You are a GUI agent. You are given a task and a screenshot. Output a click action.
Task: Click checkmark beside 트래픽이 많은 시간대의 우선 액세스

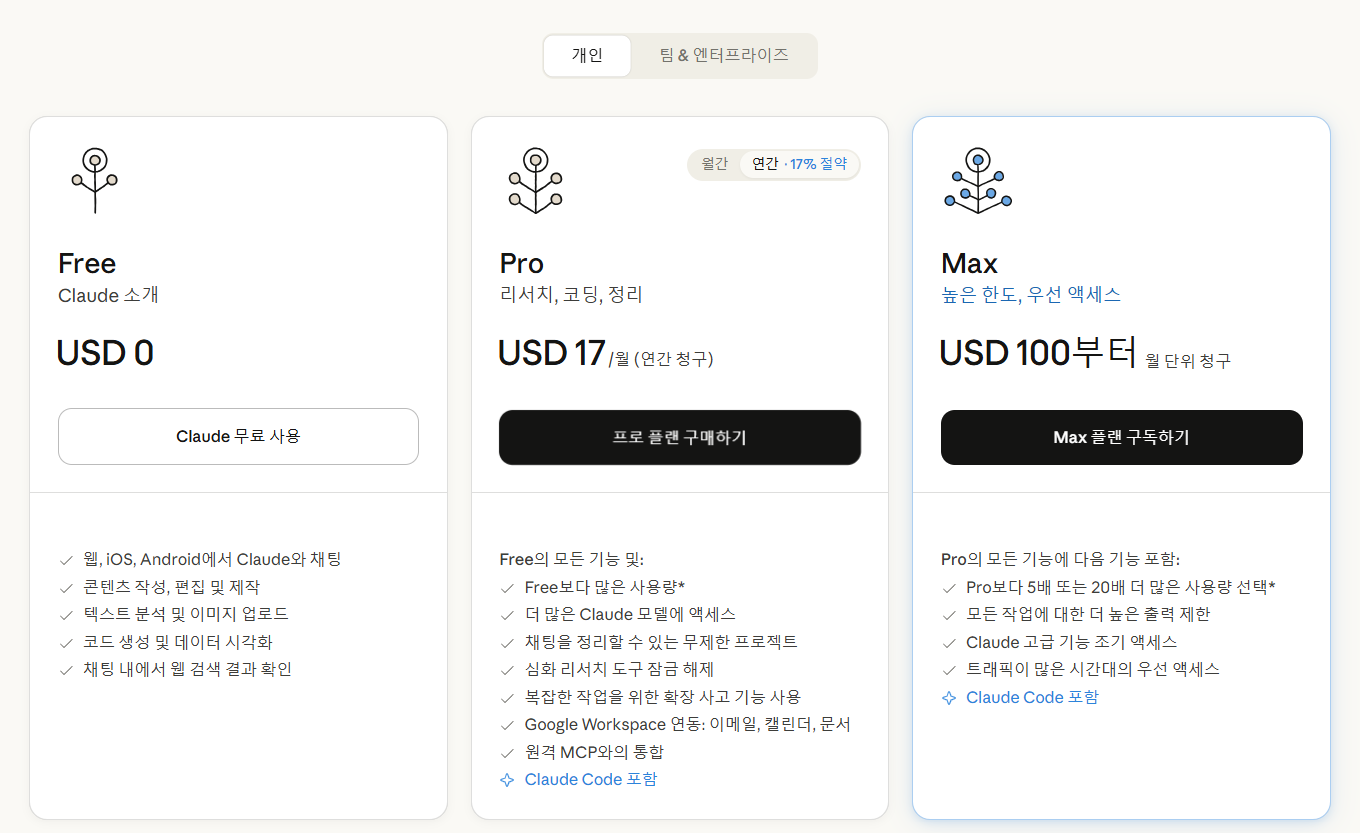949,670
